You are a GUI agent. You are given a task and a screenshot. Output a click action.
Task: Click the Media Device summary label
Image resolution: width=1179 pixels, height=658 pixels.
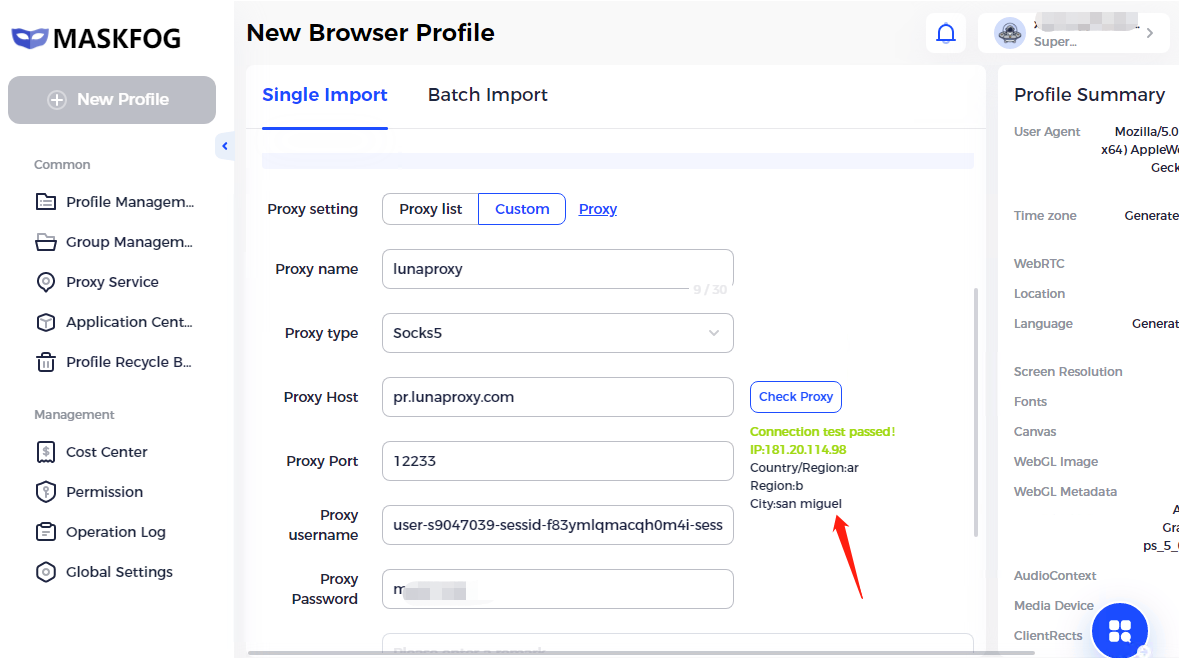click(1053, 606)
